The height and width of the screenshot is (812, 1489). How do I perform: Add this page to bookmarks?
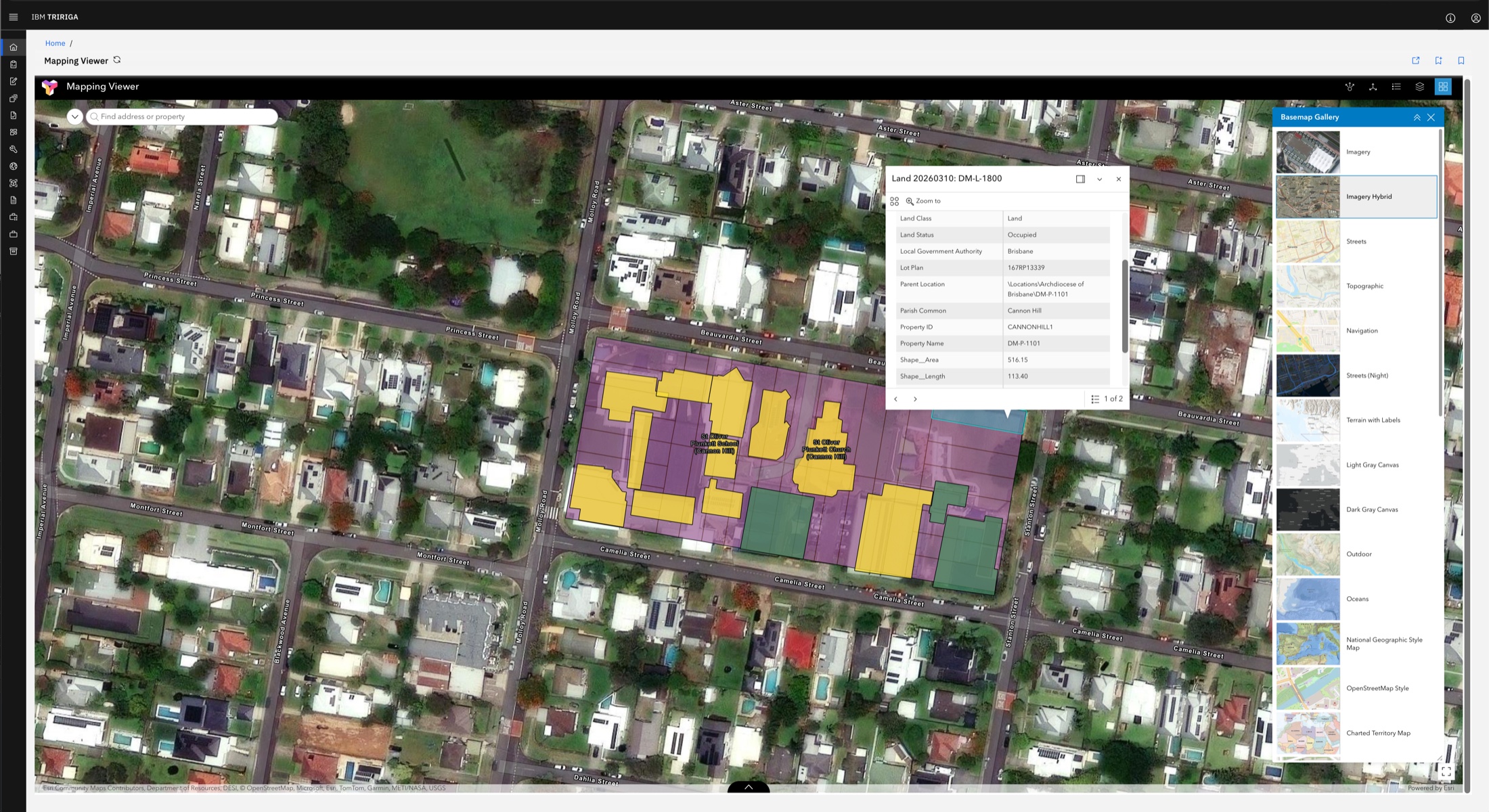pyautogui.click(x=1438, y=60)
